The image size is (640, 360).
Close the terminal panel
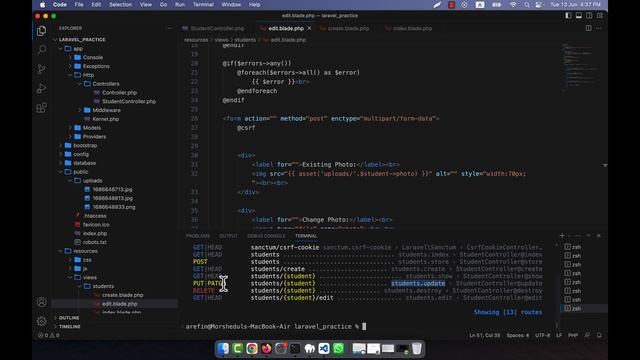tap(599, 236)
